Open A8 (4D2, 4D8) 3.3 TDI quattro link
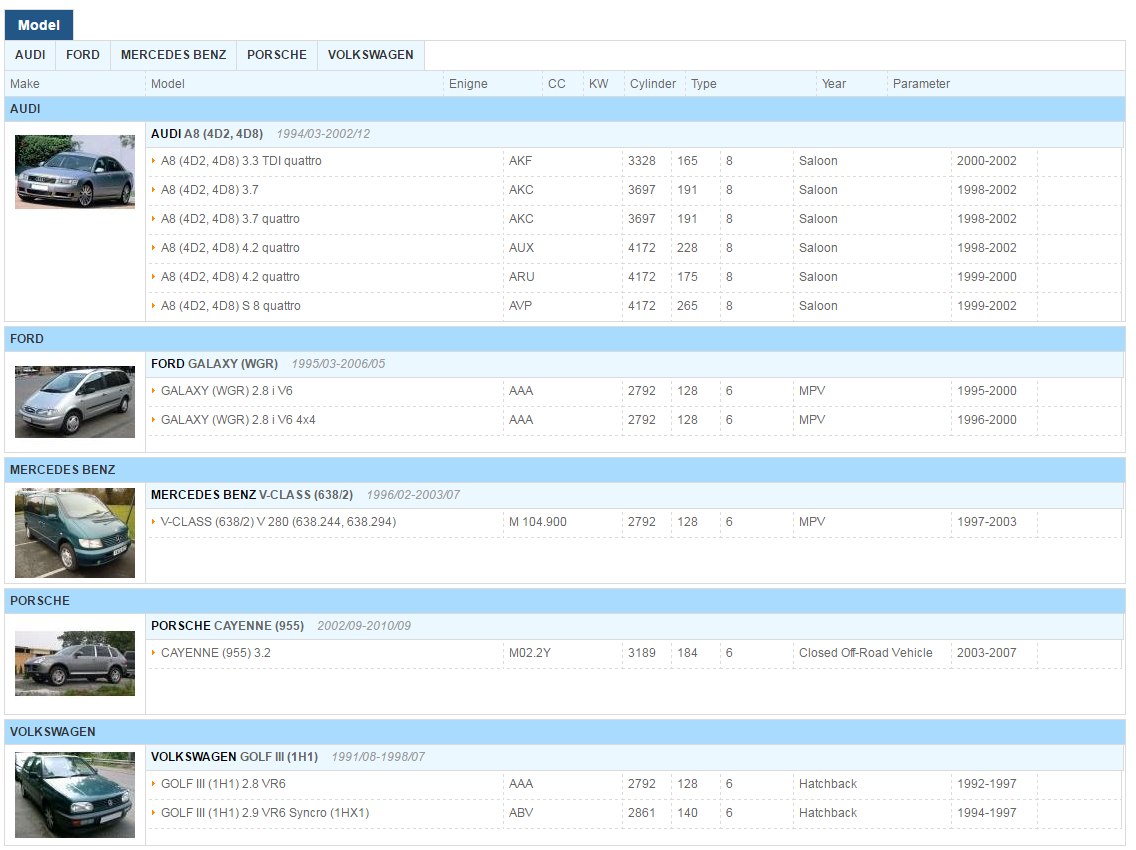 tap(241, 161)
